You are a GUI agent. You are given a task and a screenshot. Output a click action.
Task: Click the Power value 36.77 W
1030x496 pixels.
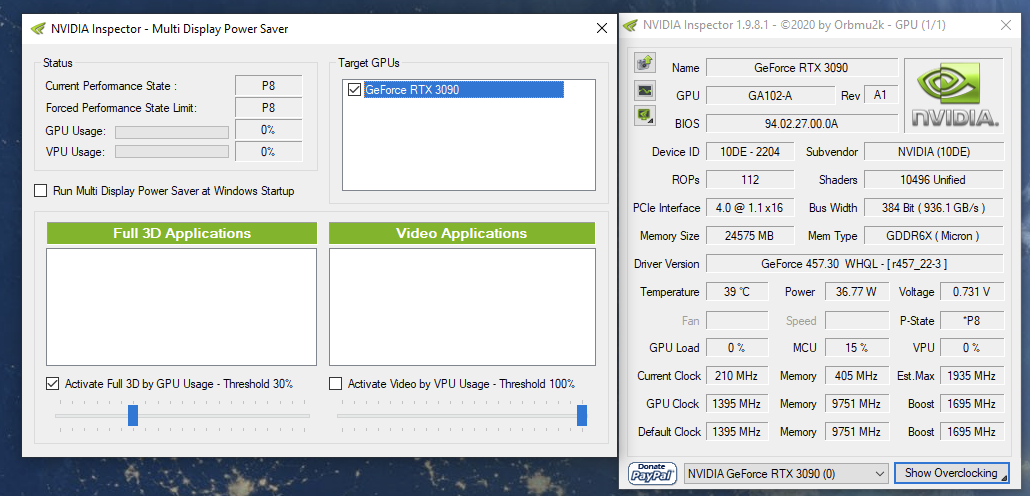[857, 292]
